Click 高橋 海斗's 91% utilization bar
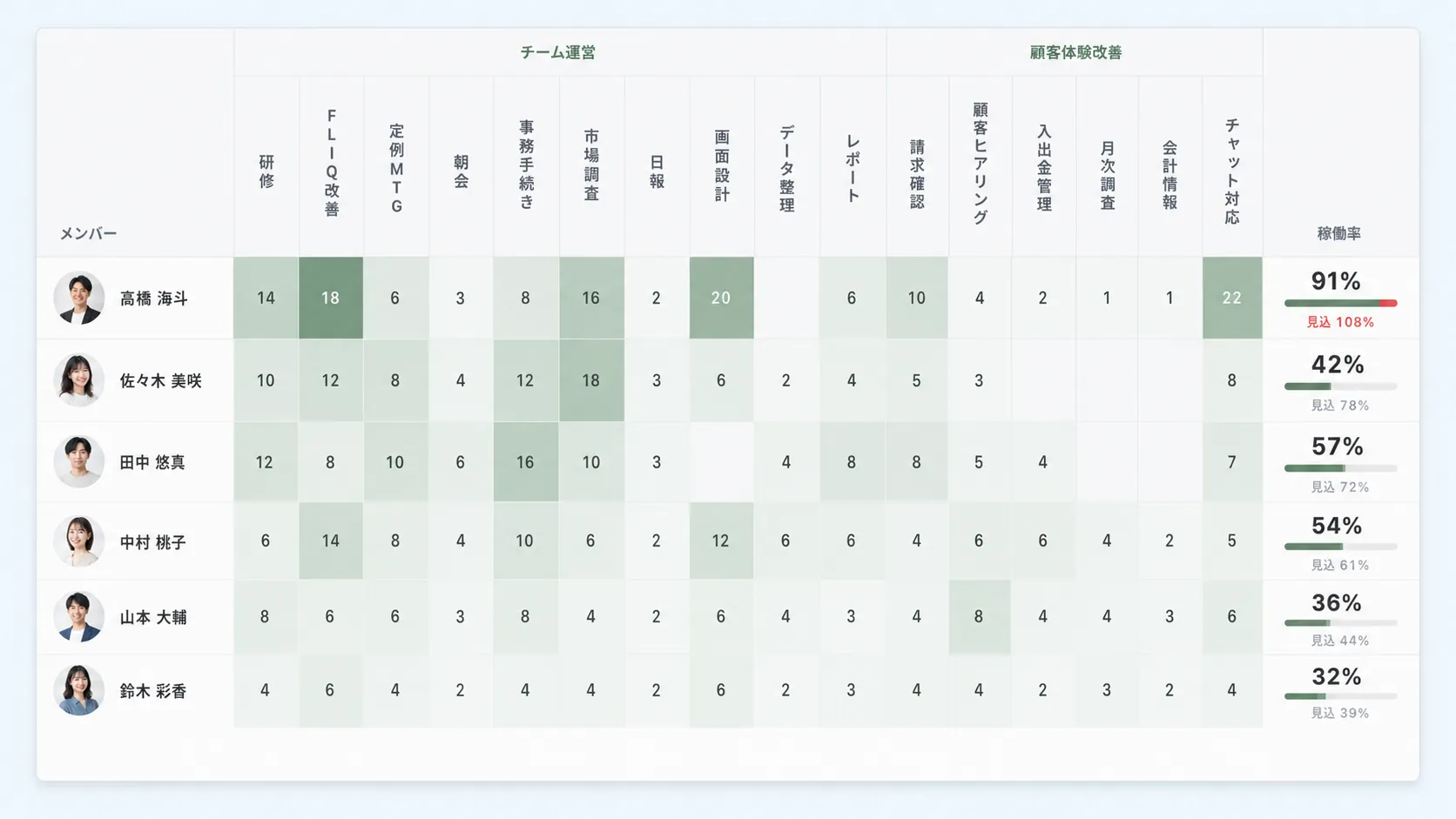This screenshot has width=1456, height=819. pos(1341,303)
